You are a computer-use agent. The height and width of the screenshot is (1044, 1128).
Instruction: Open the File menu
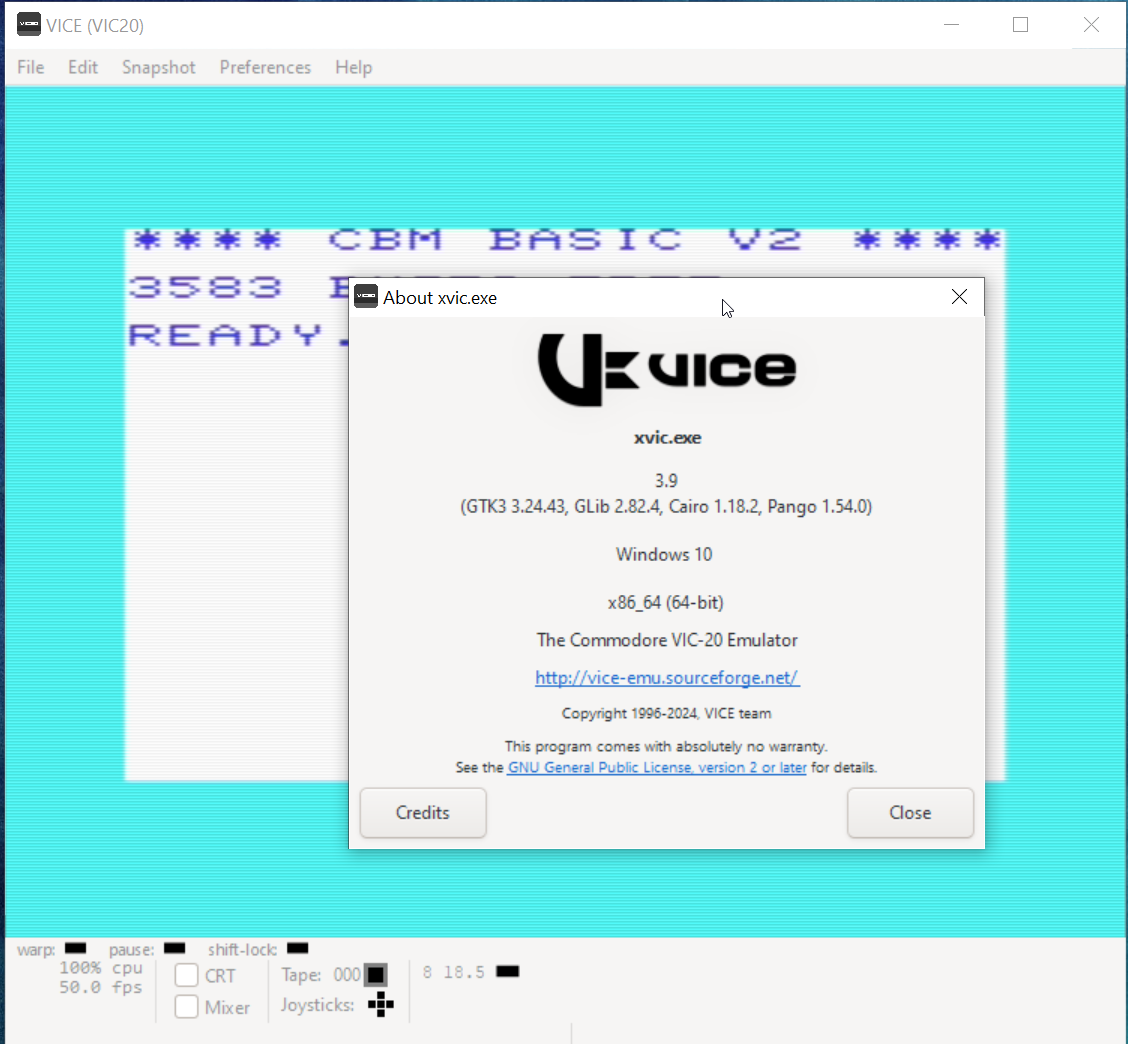coord(31,67)
